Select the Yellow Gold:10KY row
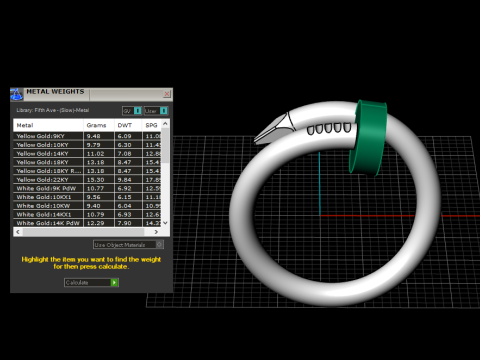The height and width of the screenshot is (360, 480). click(x=87, y=145)
